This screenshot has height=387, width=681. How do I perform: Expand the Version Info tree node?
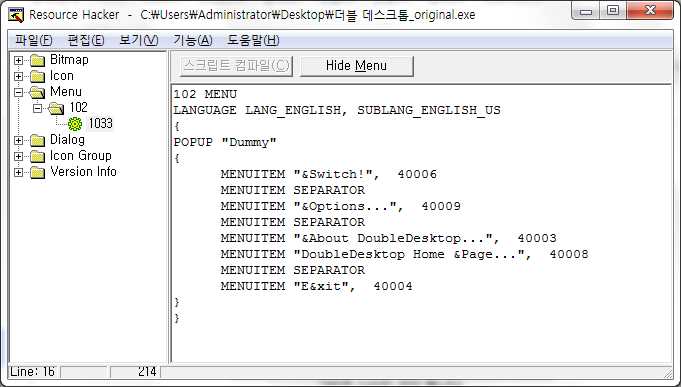[x=18, y=172]
